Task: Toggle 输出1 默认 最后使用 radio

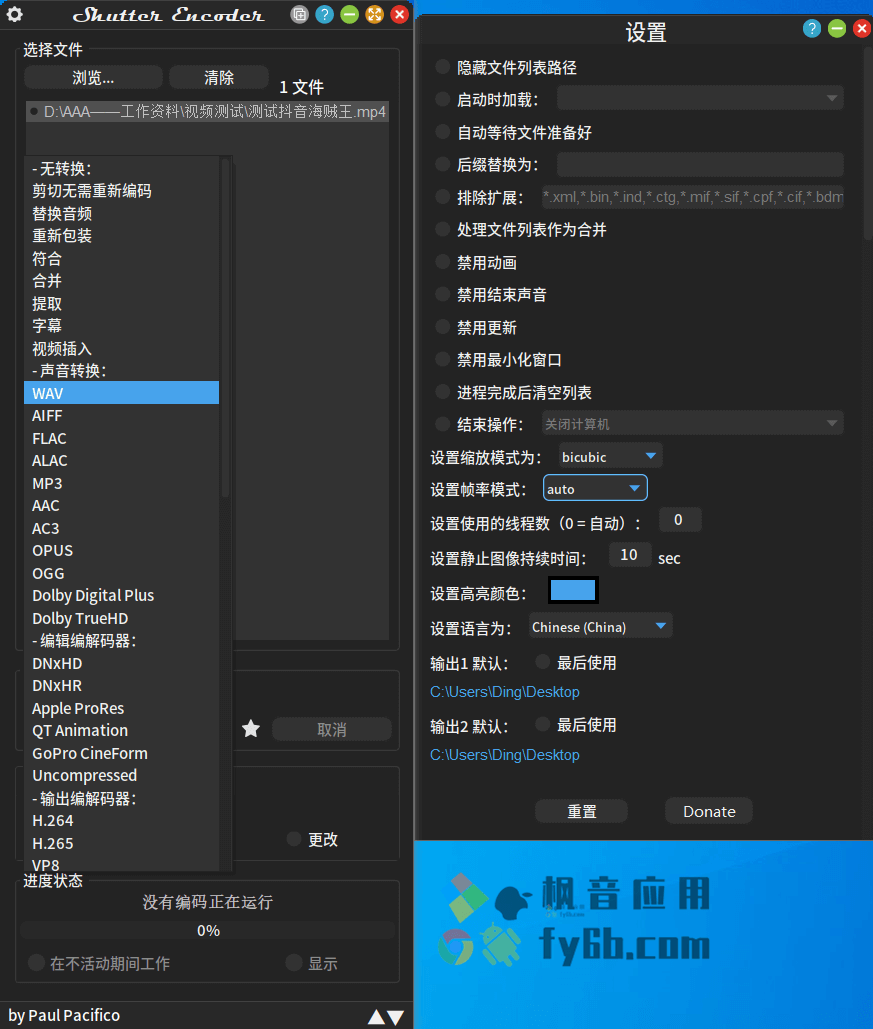Action: click(542, 662)
